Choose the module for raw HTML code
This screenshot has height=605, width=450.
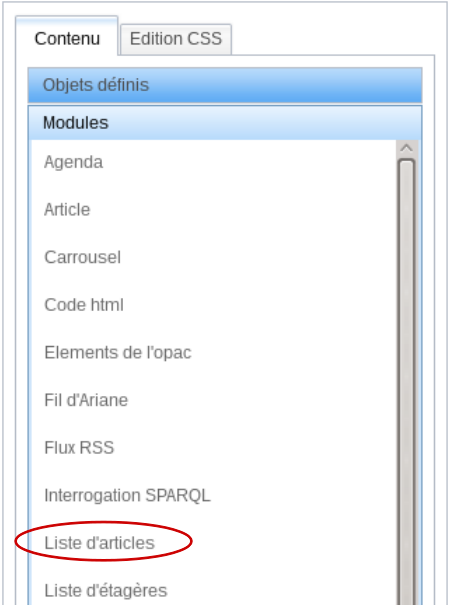(x=84, y=305)
